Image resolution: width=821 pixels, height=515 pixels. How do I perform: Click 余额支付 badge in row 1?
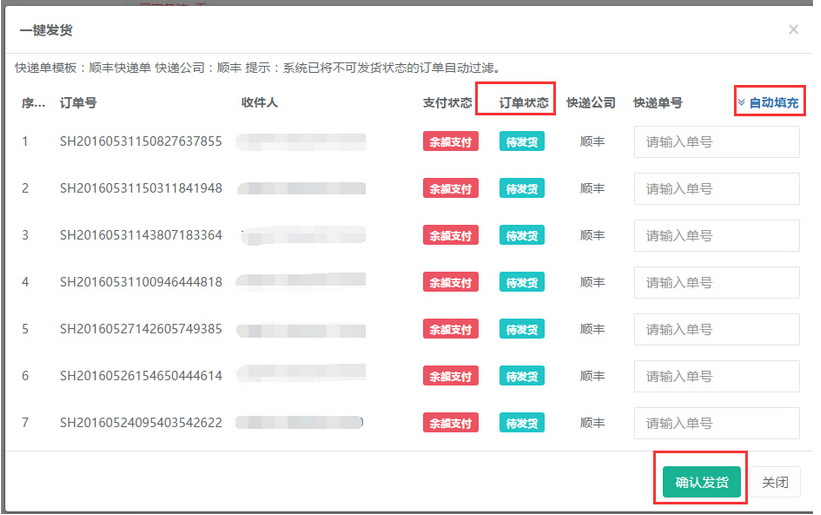(450, 142)
